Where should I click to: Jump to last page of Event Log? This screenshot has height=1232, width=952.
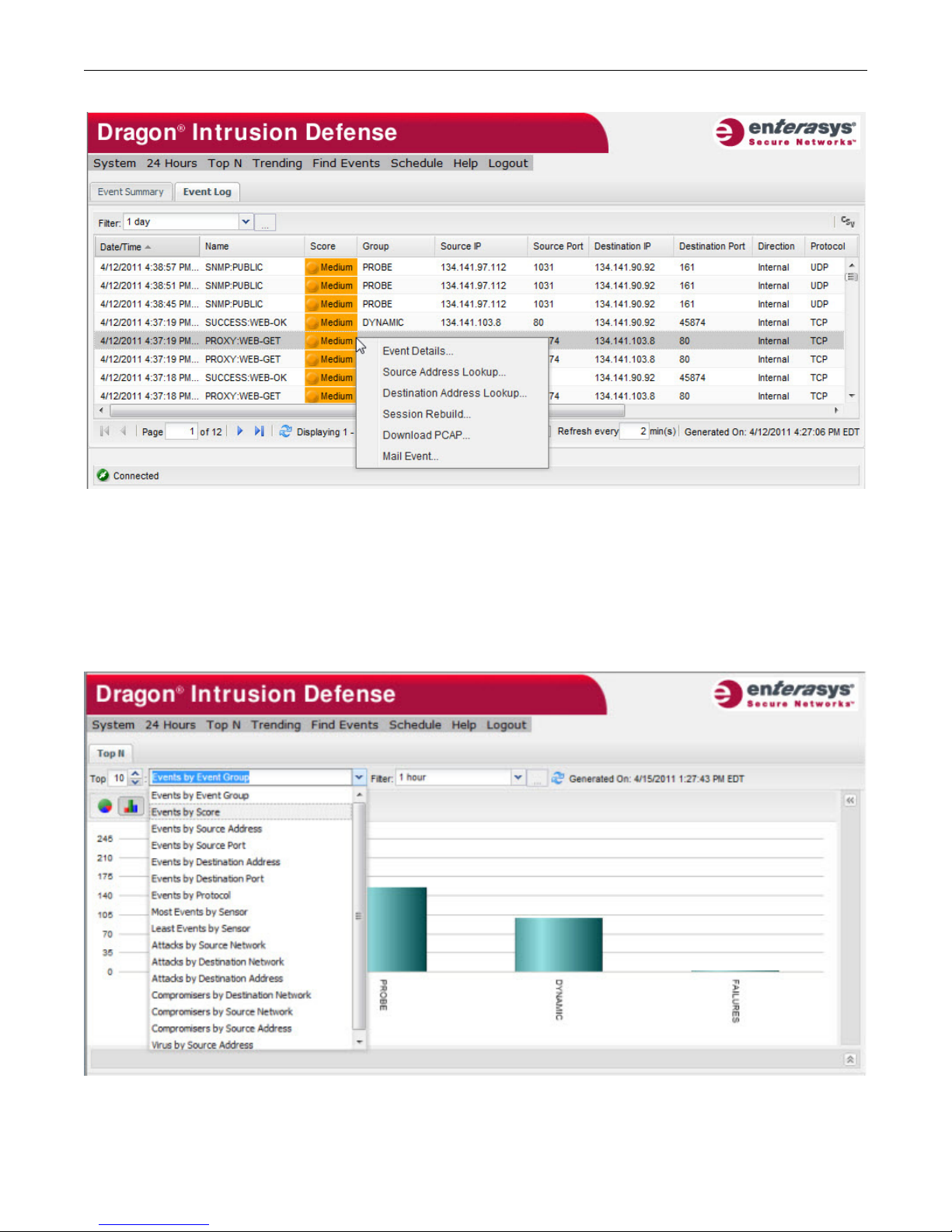tap(259, 431)
